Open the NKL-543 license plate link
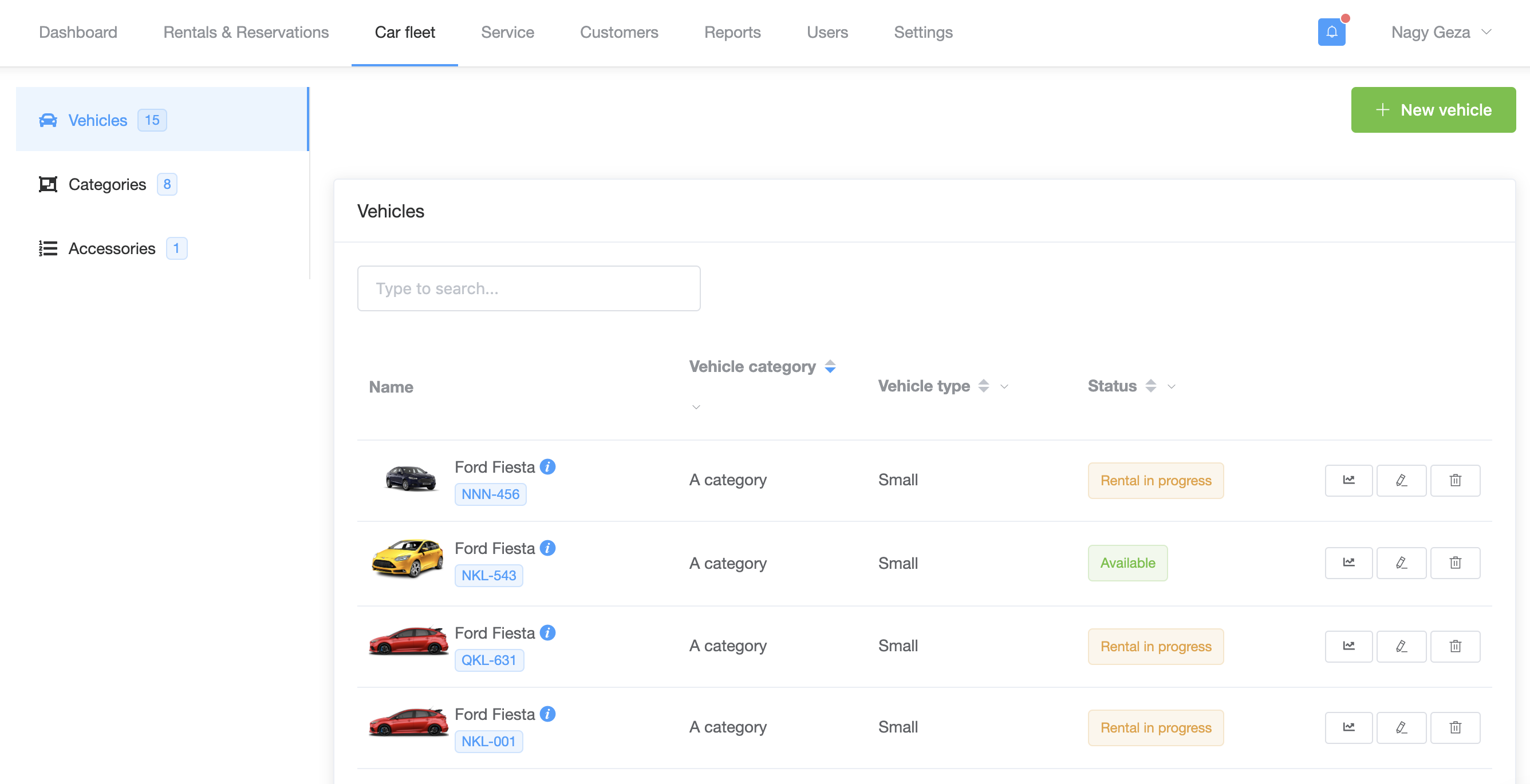Screen dimensions: 1530x784 488,575
